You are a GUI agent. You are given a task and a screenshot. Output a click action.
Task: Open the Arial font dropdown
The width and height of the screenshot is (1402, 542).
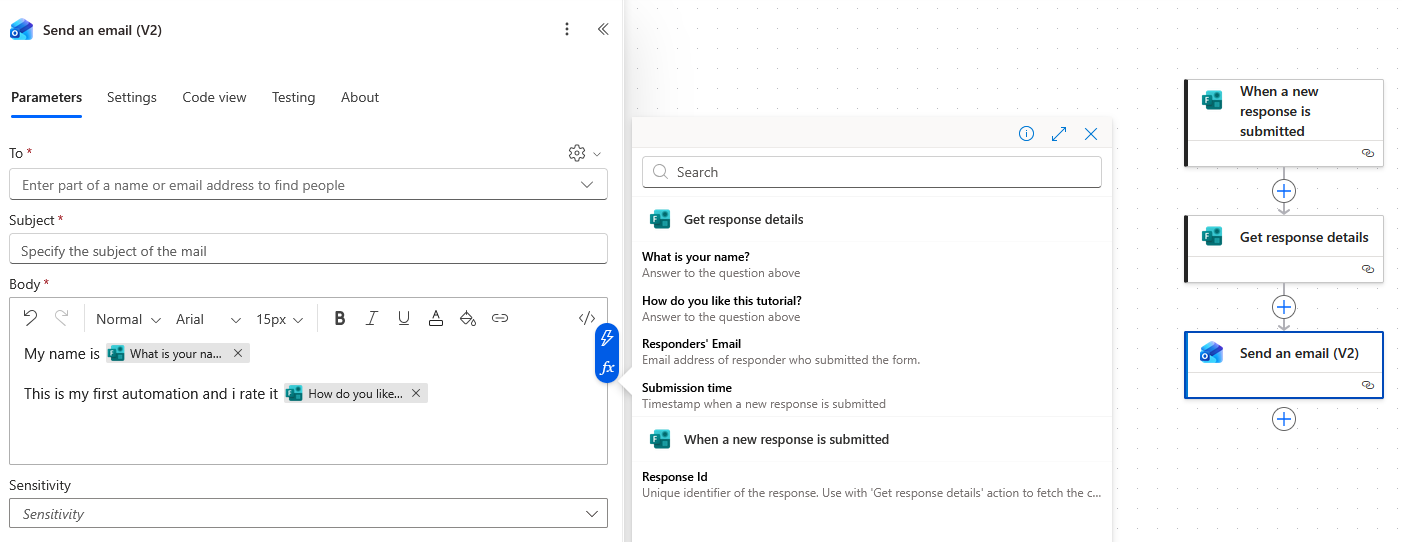208,319
